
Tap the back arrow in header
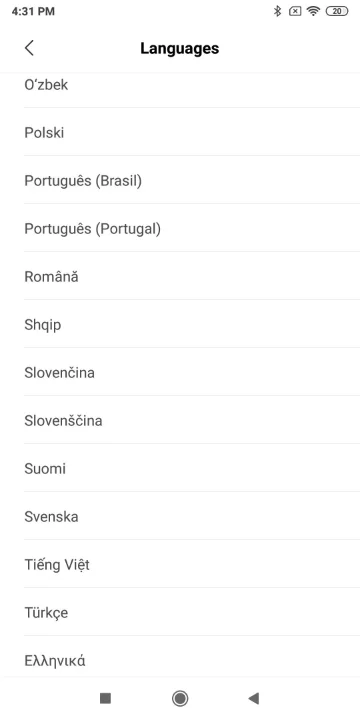click(29, 48)
